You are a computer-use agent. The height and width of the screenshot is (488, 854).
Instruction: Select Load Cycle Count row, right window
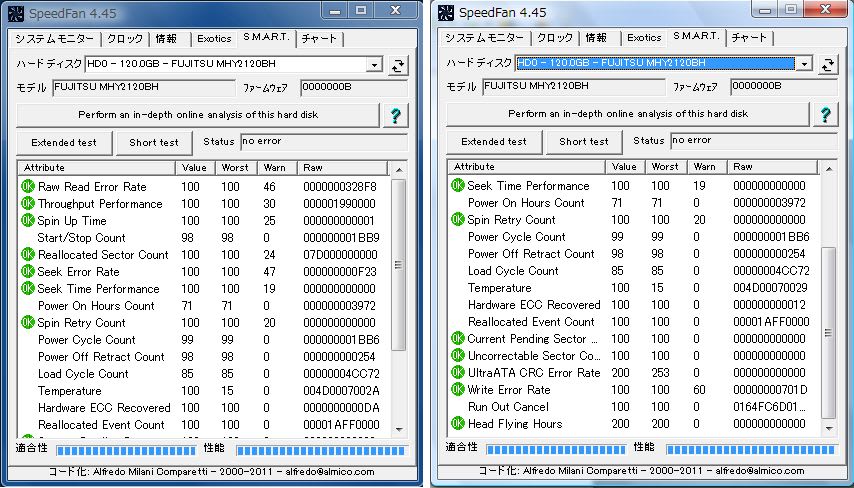point(635,270)
